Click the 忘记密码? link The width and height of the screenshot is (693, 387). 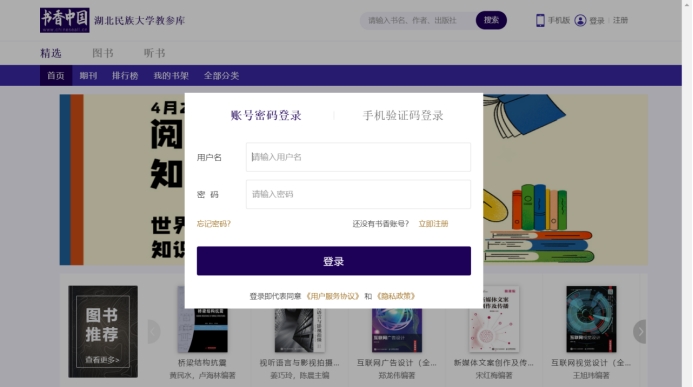tap(214, 224)
